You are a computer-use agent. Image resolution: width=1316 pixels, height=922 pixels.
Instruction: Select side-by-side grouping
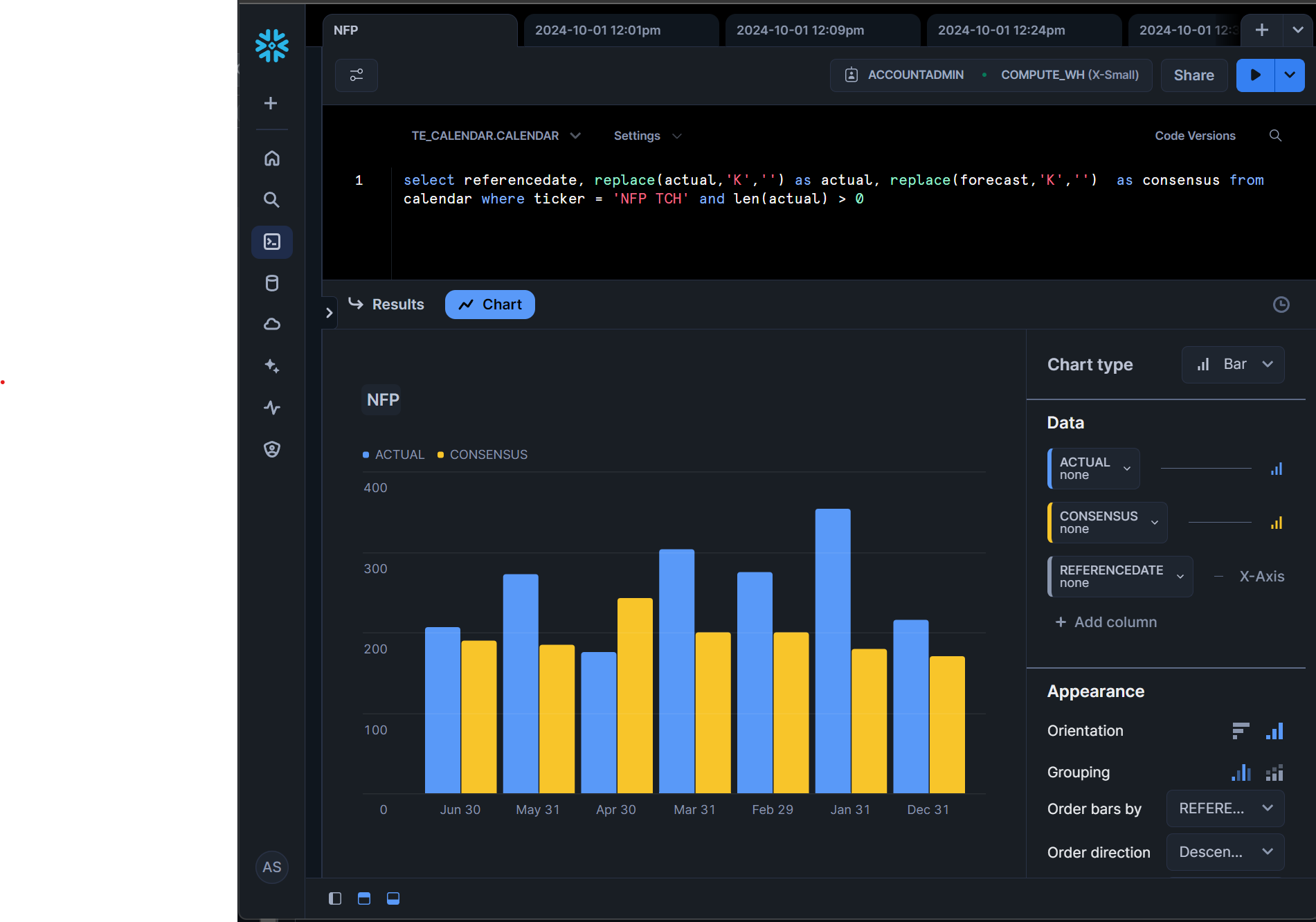point(1241,772)
